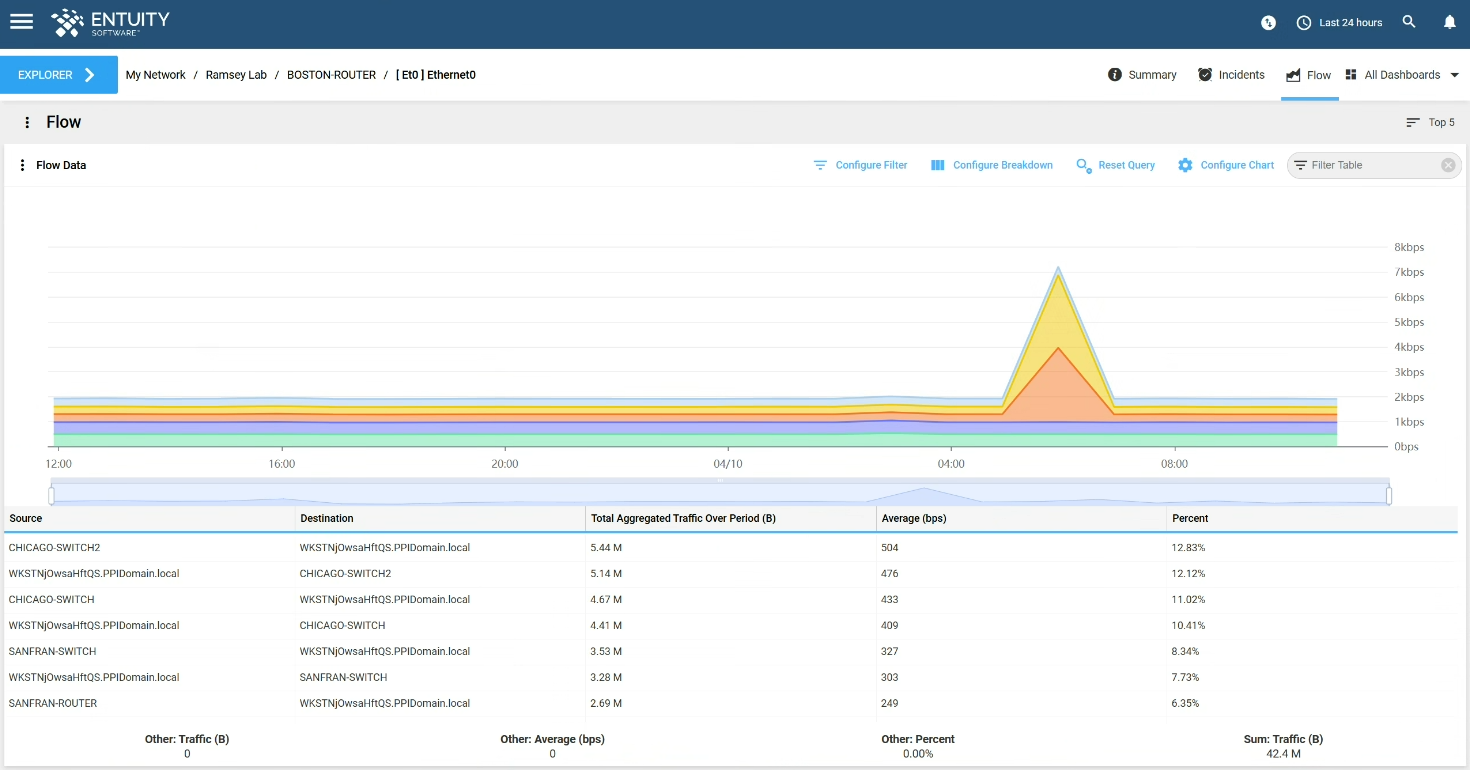Select the CHICAGO-SWITCH destination cell
This screenshot has width=1470, height=770.
(x=343, y=626)
